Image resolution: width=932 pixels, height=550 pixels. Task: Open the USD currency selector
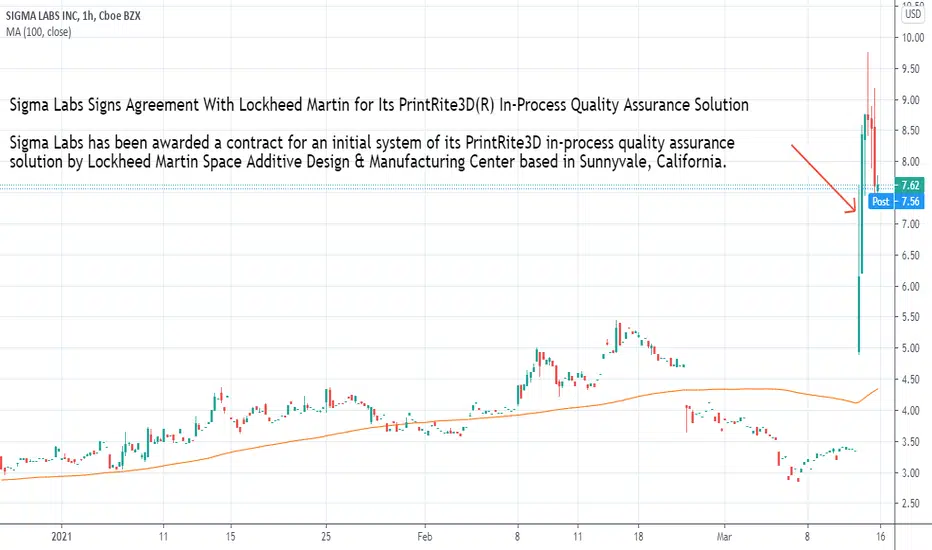(x=913, y=14)
